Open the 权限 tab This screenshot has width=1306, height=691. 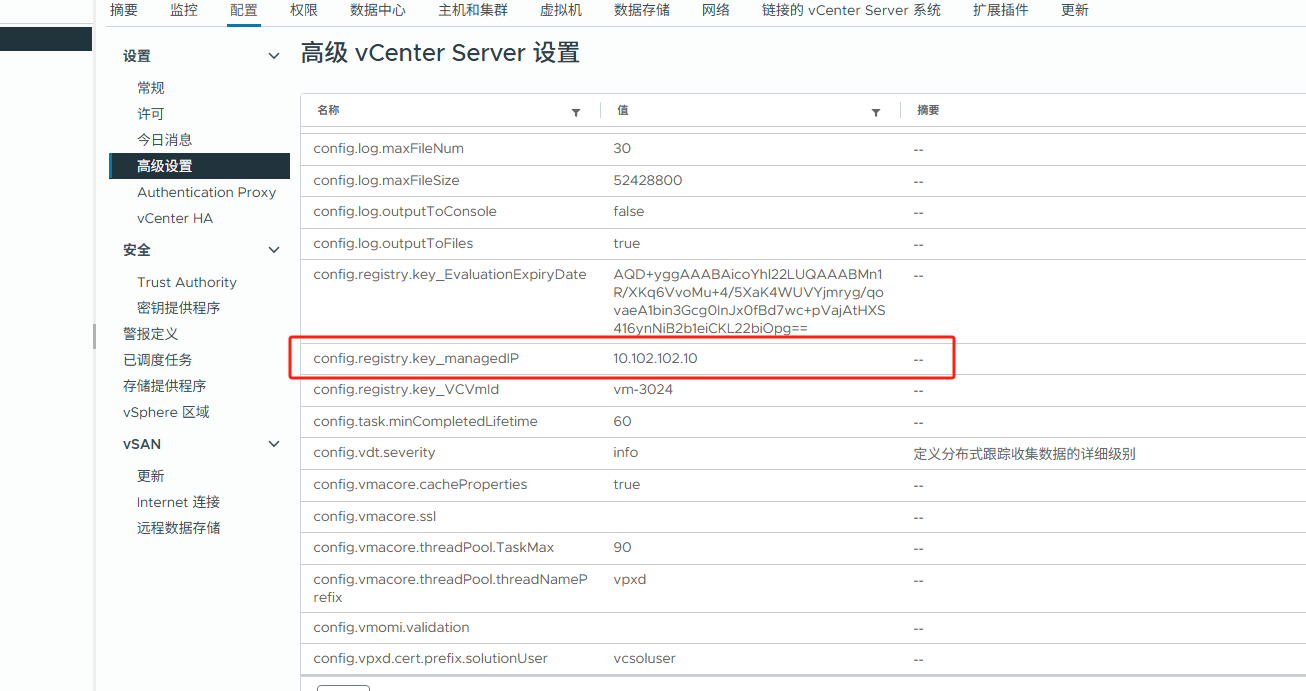pos(304,10)
